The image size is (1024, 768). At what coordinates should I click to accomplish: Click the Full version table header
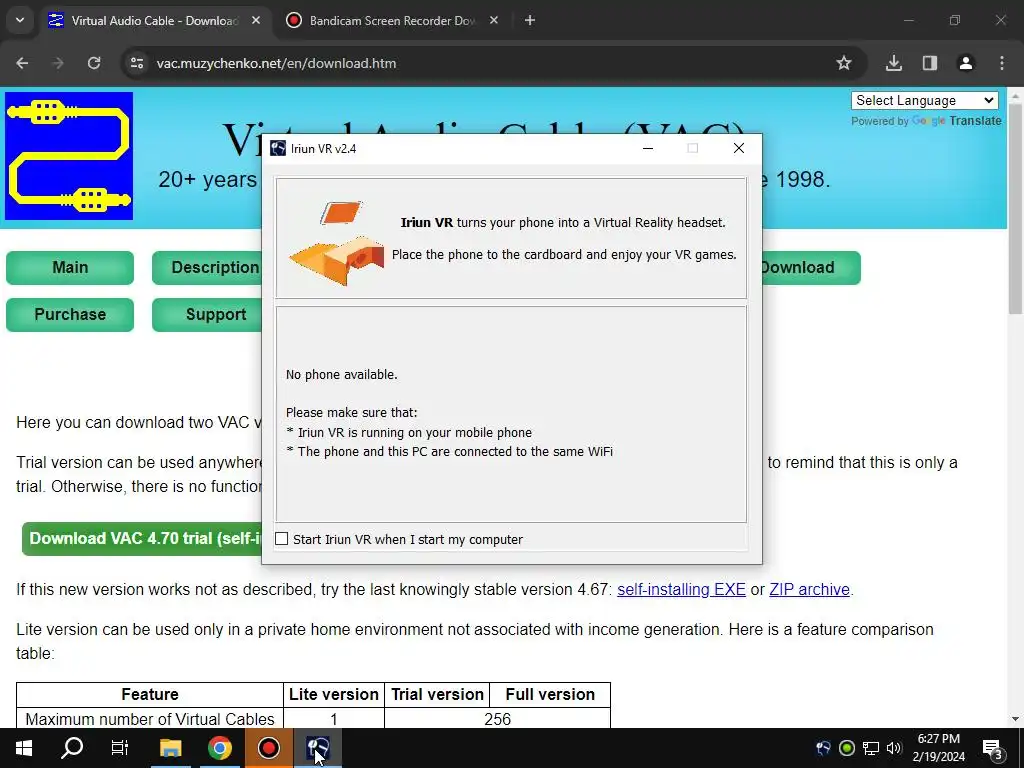550,694
